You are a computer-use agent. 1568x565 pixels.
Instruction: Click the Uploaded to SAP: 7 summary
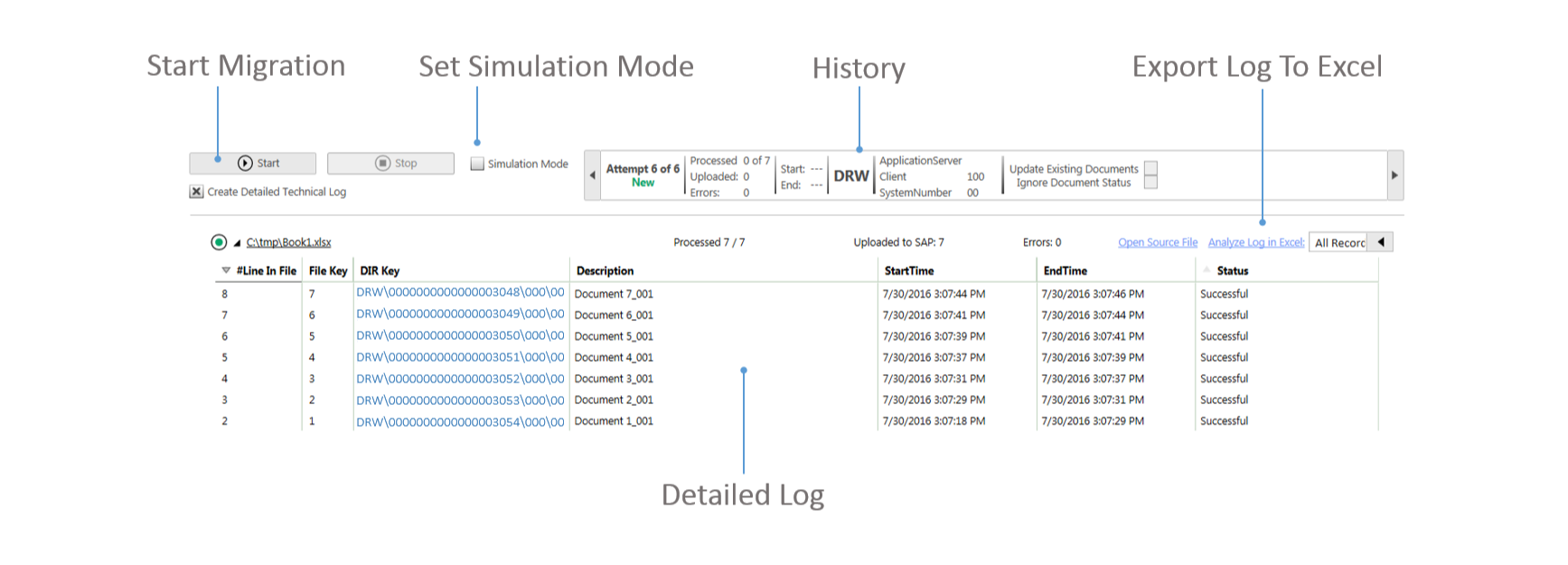(x=899, y=242)
